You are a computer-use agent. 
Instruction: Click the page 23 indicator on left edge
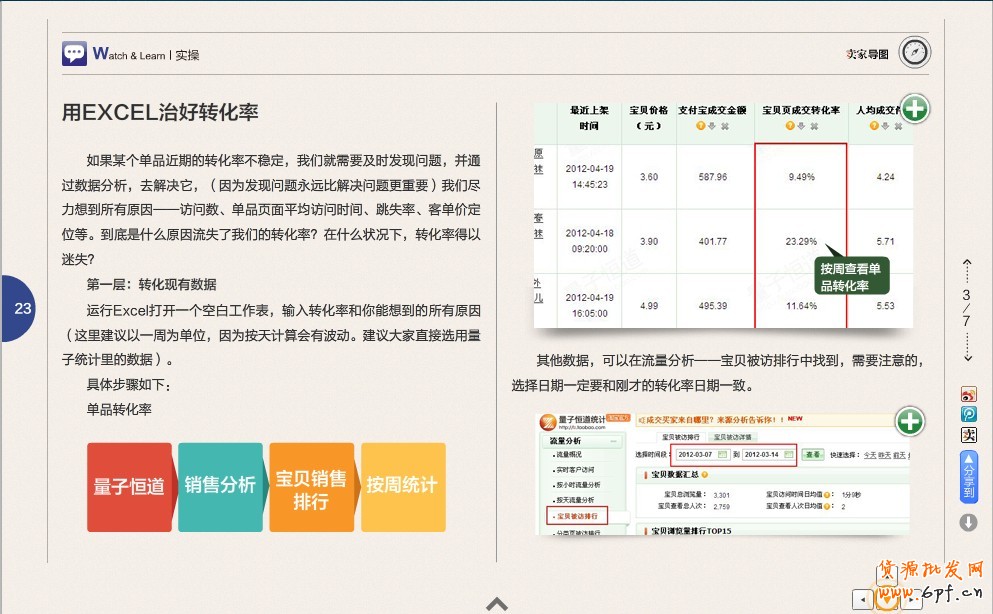click(22, 308)
